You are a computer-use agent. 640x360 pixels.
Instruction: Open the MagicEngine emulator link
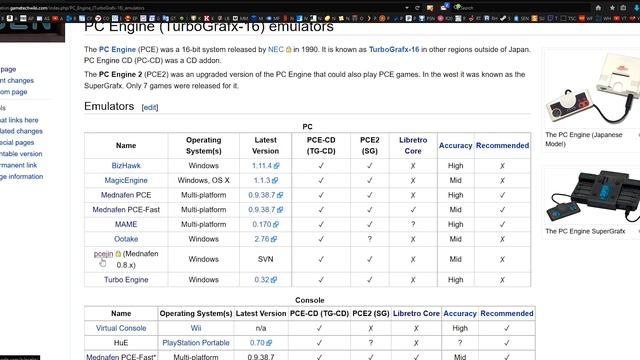click(x=126, y=180)
